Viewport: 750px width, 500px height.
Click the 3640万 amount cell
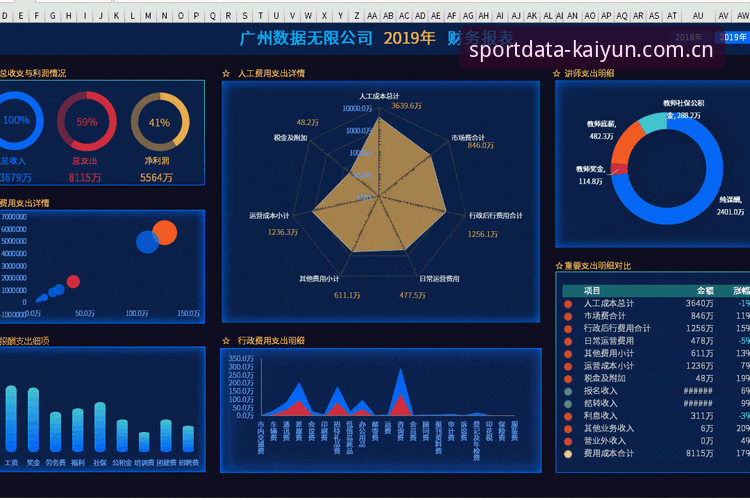pyautogui.click(x=699, y=304)
